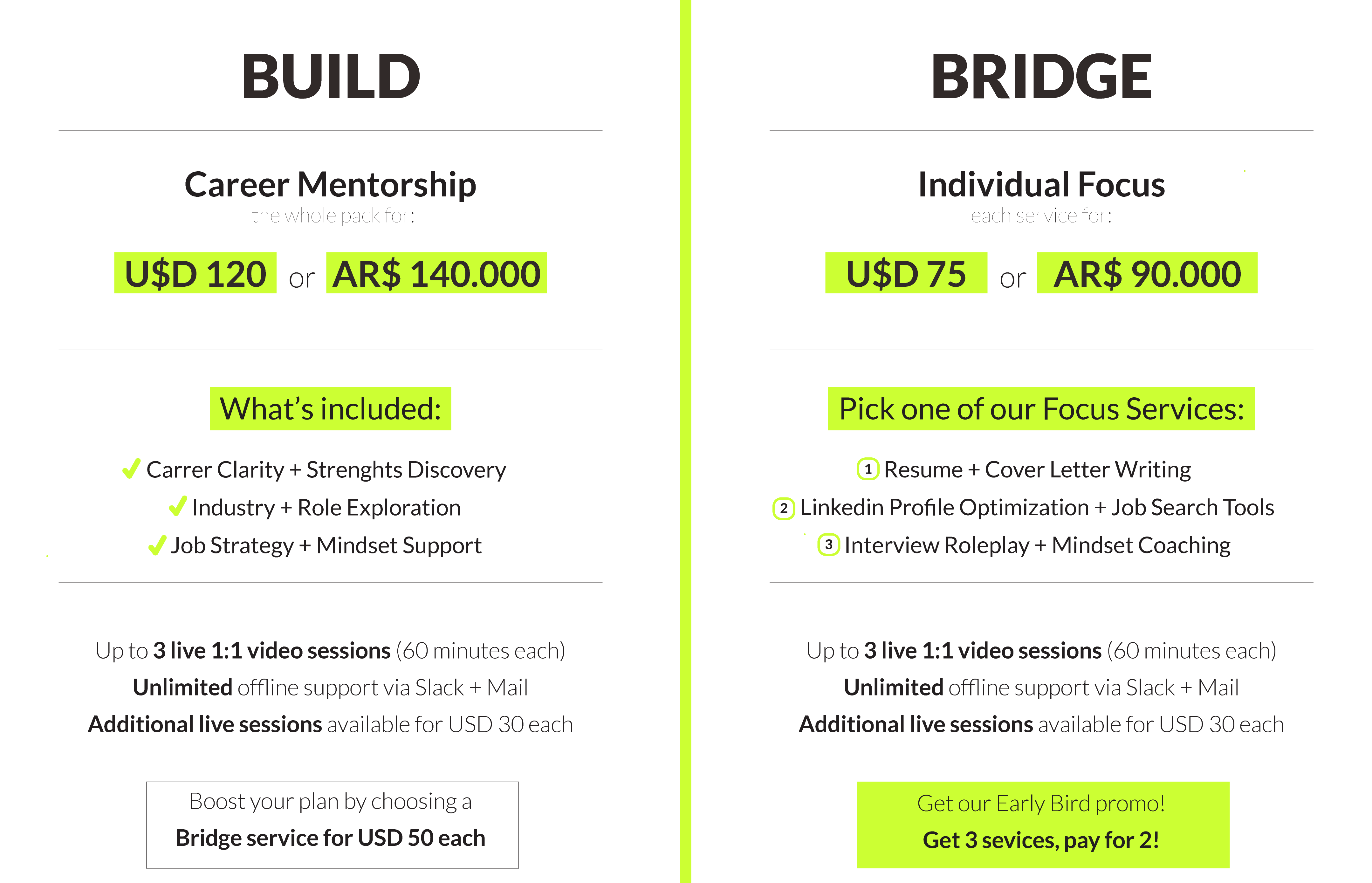Open the Early Bird promo banner
1372x883 pixels.
pos(1043,825)
